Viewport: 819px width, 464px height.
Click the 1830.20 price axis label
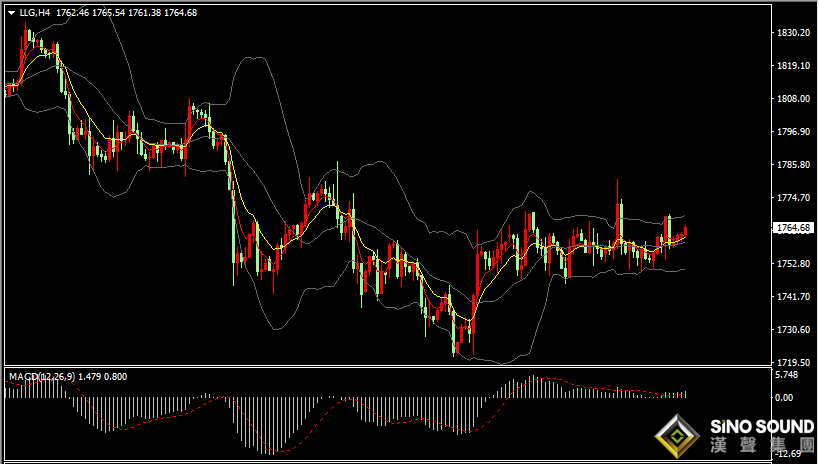tap(793, 32)
